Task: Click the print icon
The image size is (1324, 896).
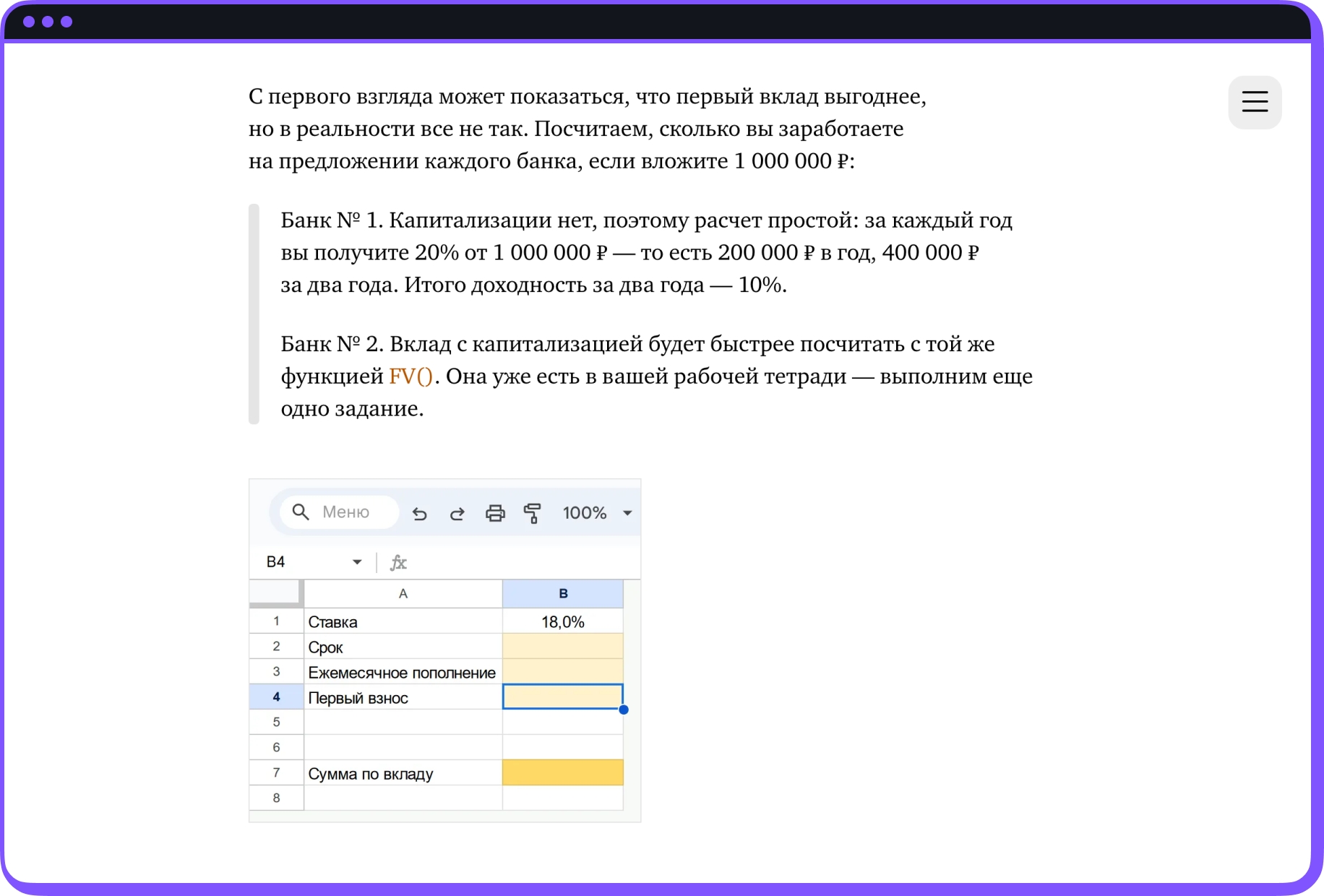Action: pyautogui.click(x=495, y=513)
